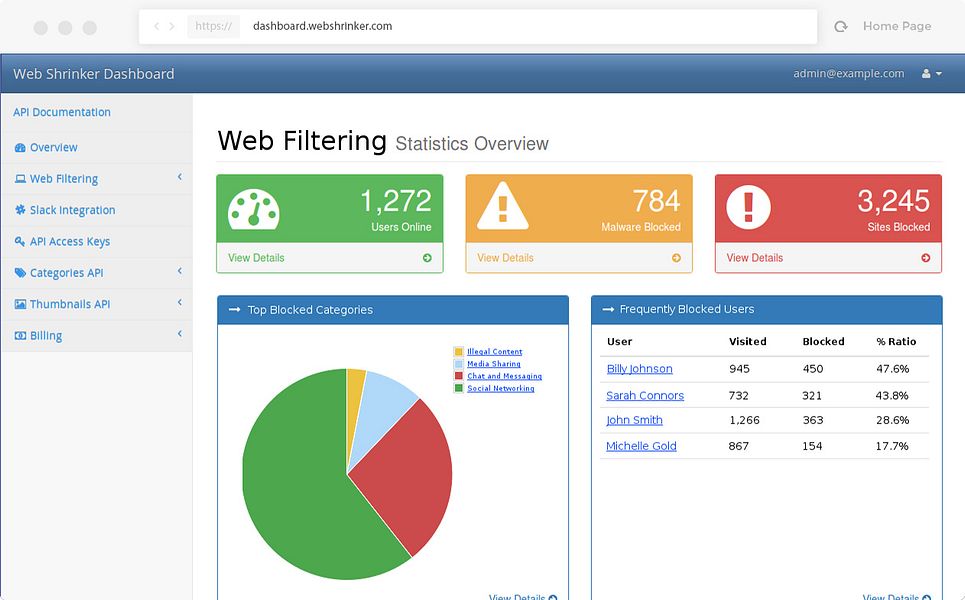965x600 pixels.
Task: Click Media Sharing legend link
Action: (x=494, y=364)
